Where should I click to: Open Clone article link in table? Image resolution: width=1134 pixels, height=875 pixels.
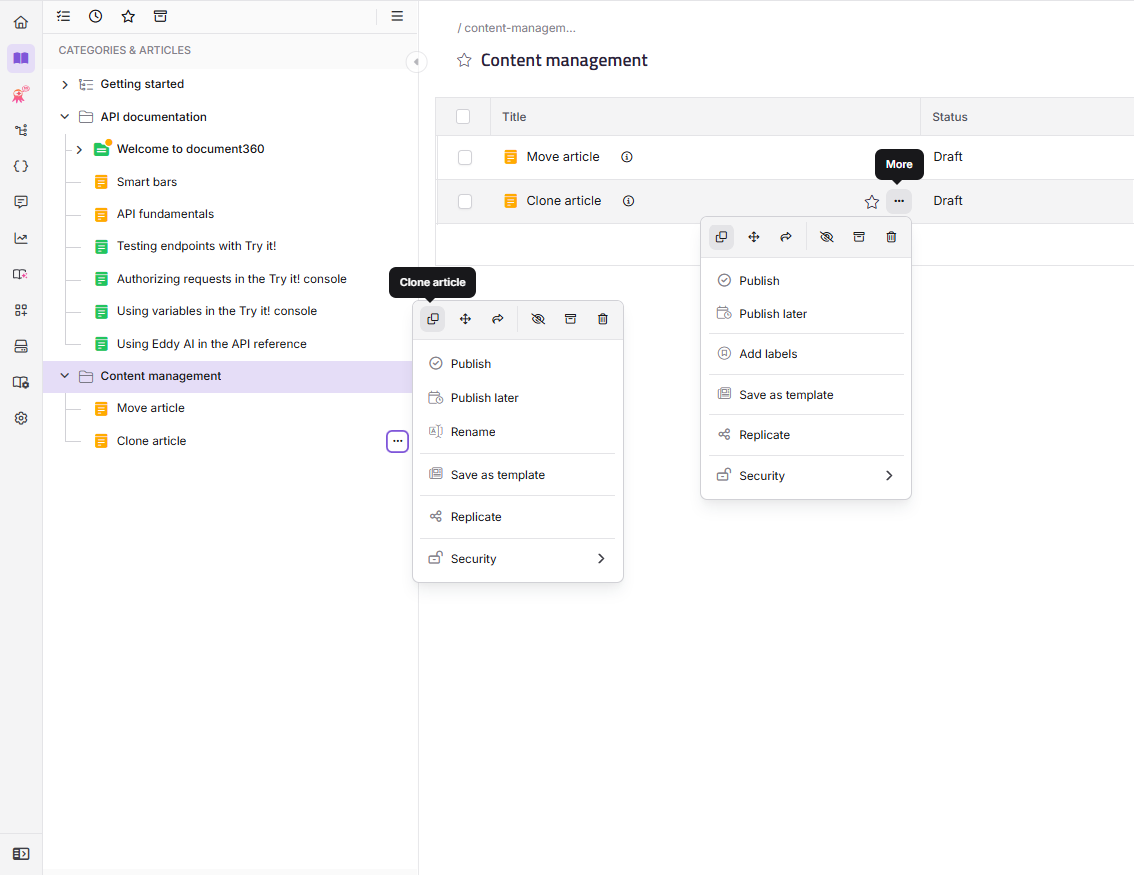pyautogui.click(x=563, y=201)
